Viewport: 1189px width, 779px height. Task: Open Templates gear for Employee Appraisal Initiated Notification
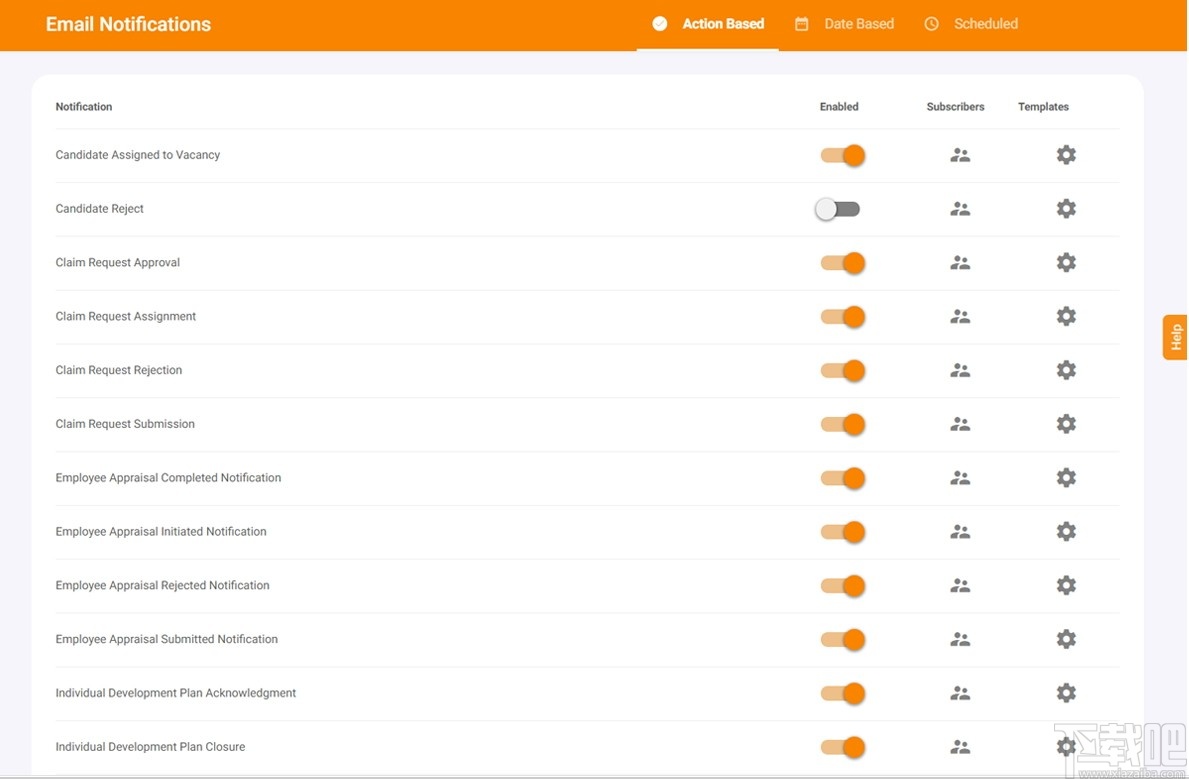pyautogui.click(x=1065, y=532)
